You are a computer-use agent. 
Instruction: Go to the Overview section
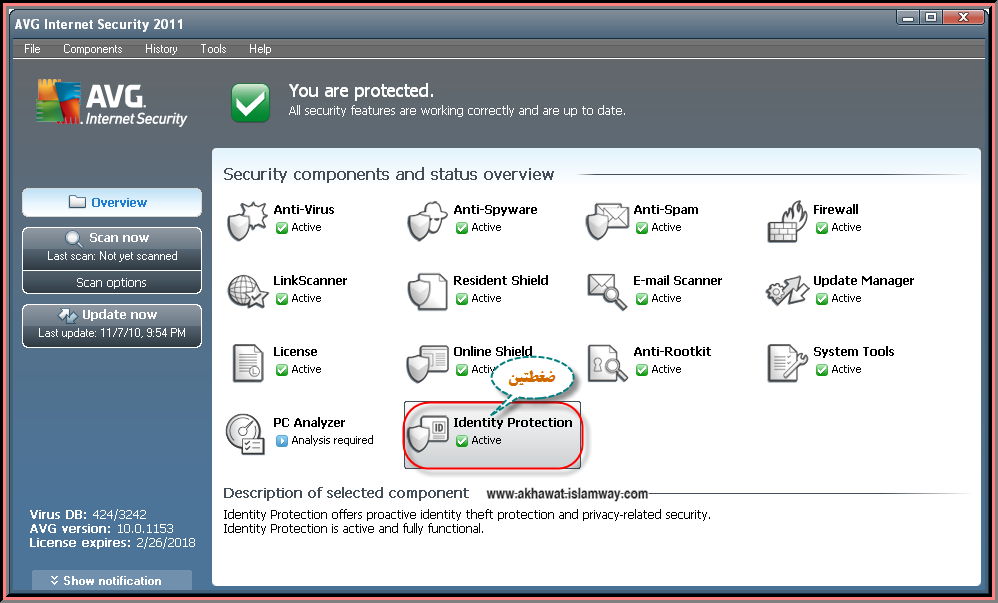(x=112, y=202)
